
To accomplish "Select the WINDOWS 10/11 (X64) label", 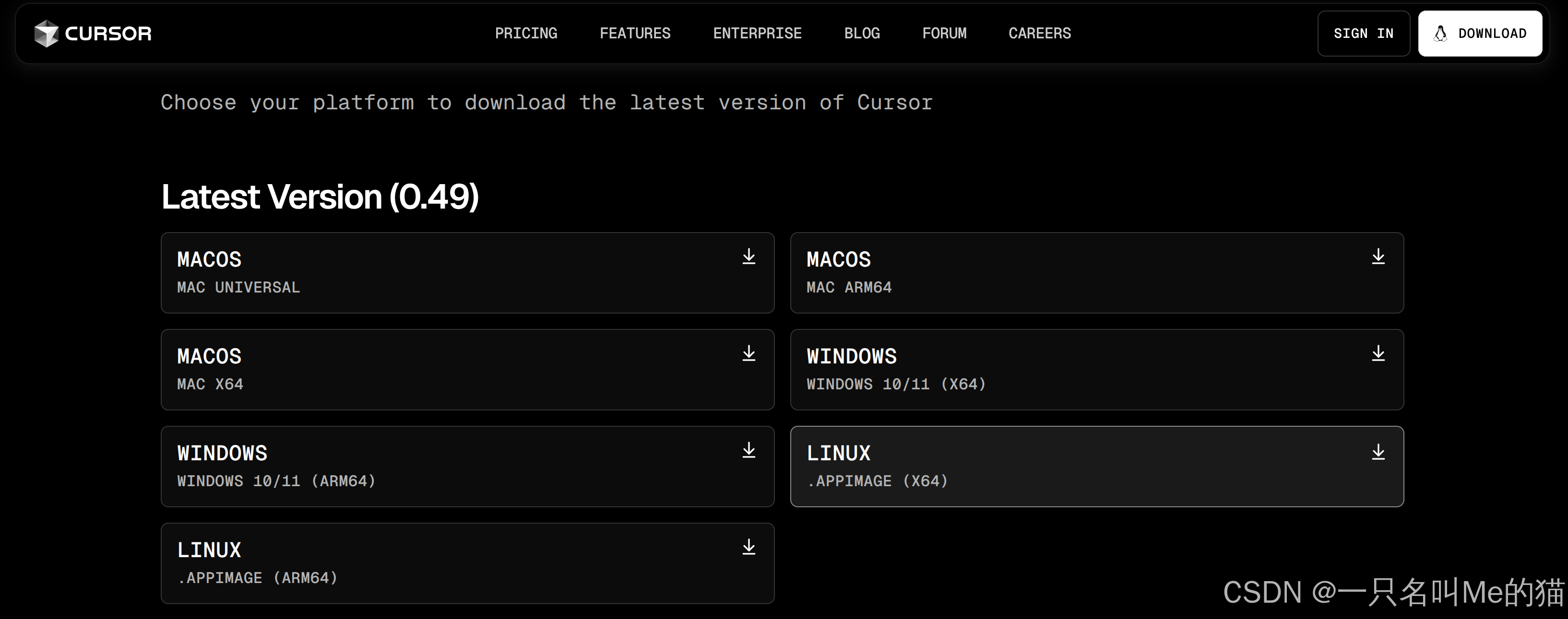I will [x=896, y=384].
